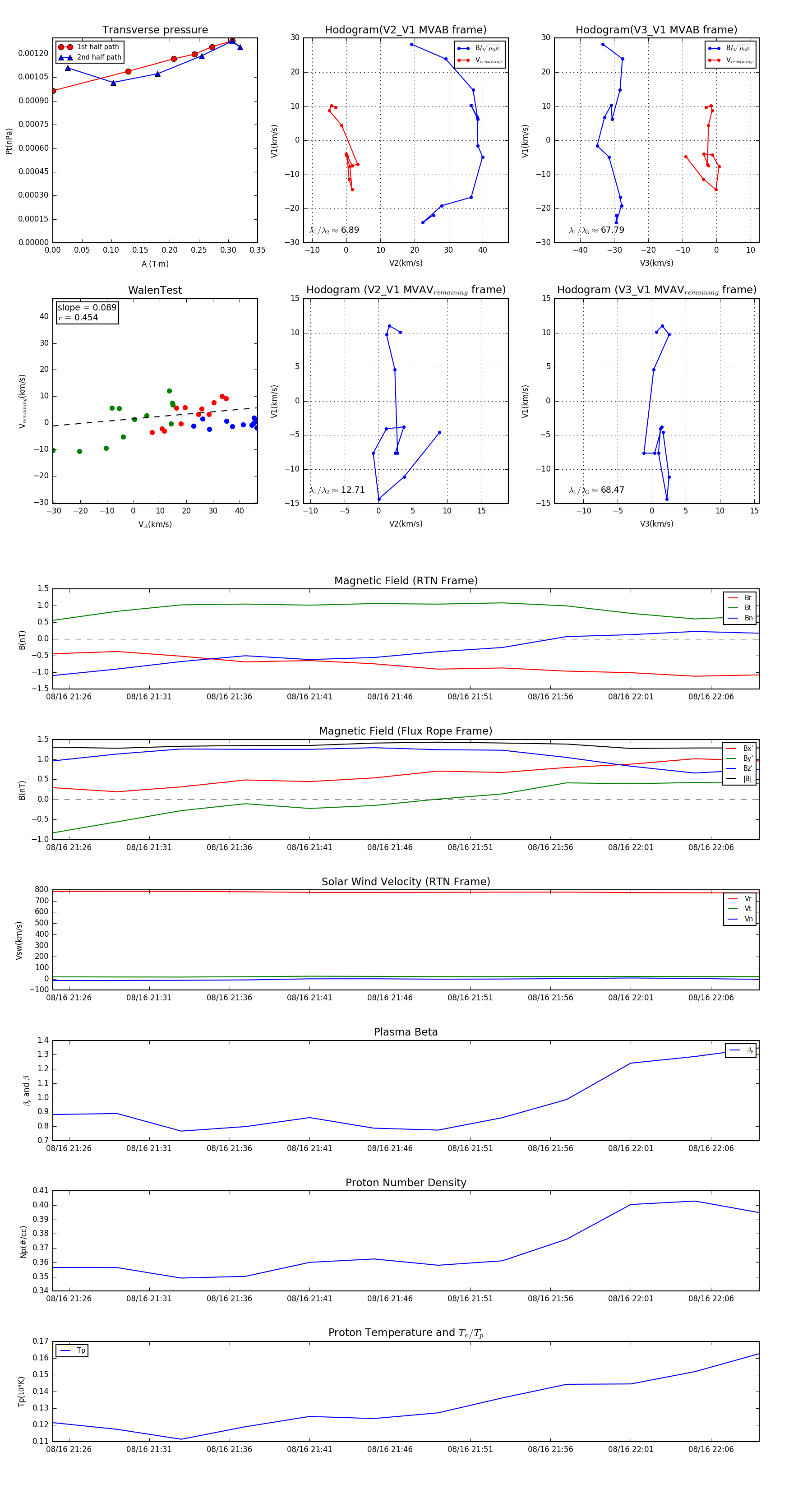
Task: Click the "Tp(10⁶K)" y-axis label
Action: point(21,1392)
